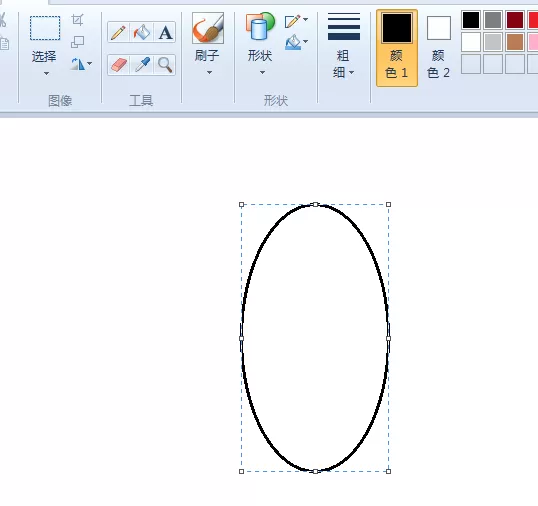Click the first empty custom color slot
Viewport: 538px width, 506px height.
[x=471, y=64]
